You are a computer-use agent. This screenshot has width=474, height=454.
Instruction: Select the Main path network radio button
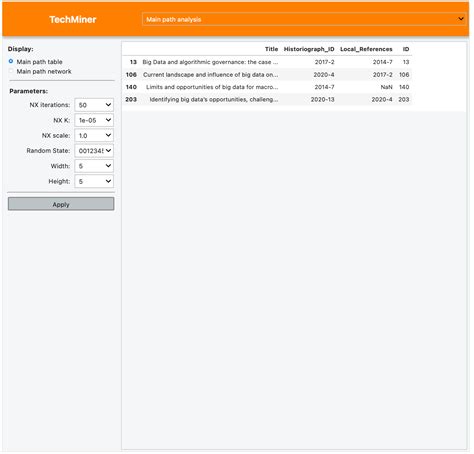coord(11,71)
